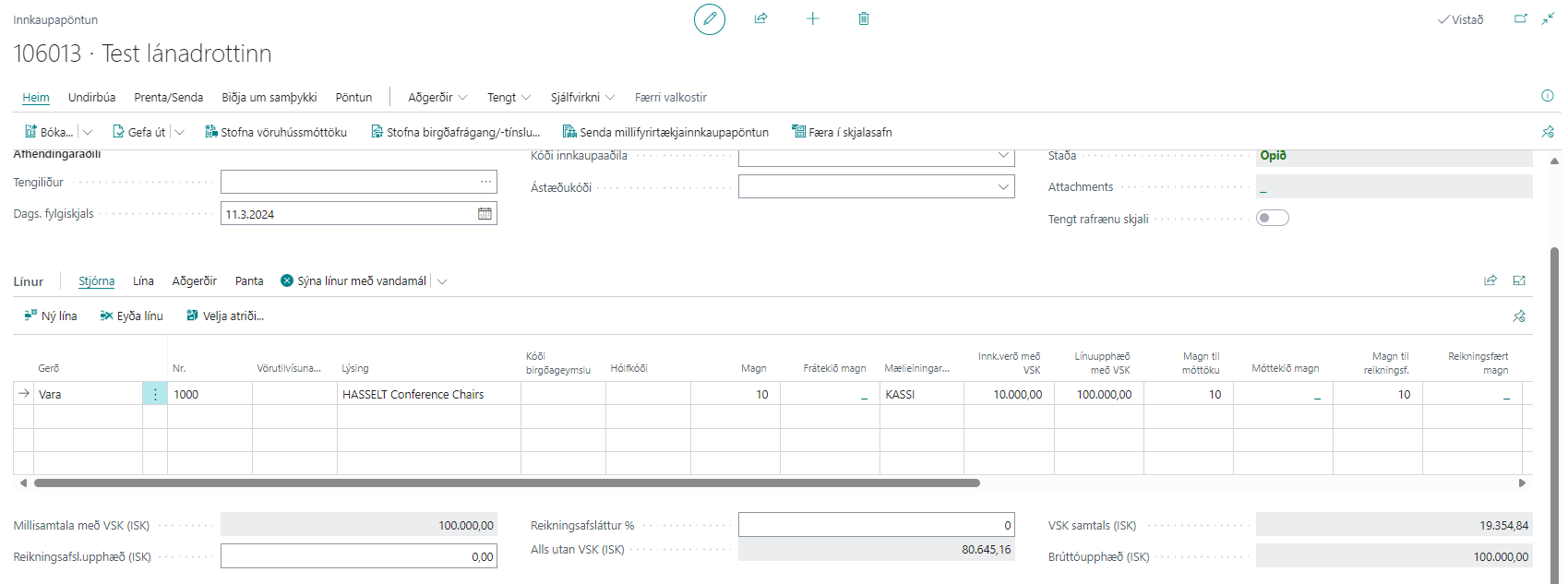Open document in new window icon
Image resolution: width=1568 pixels, height=584 pixels.
[x=1520, y=19]
